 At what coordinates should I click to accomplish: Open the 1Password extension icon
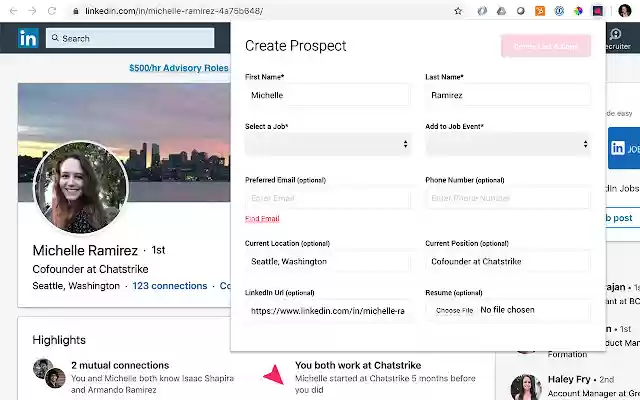coord(559,11)
